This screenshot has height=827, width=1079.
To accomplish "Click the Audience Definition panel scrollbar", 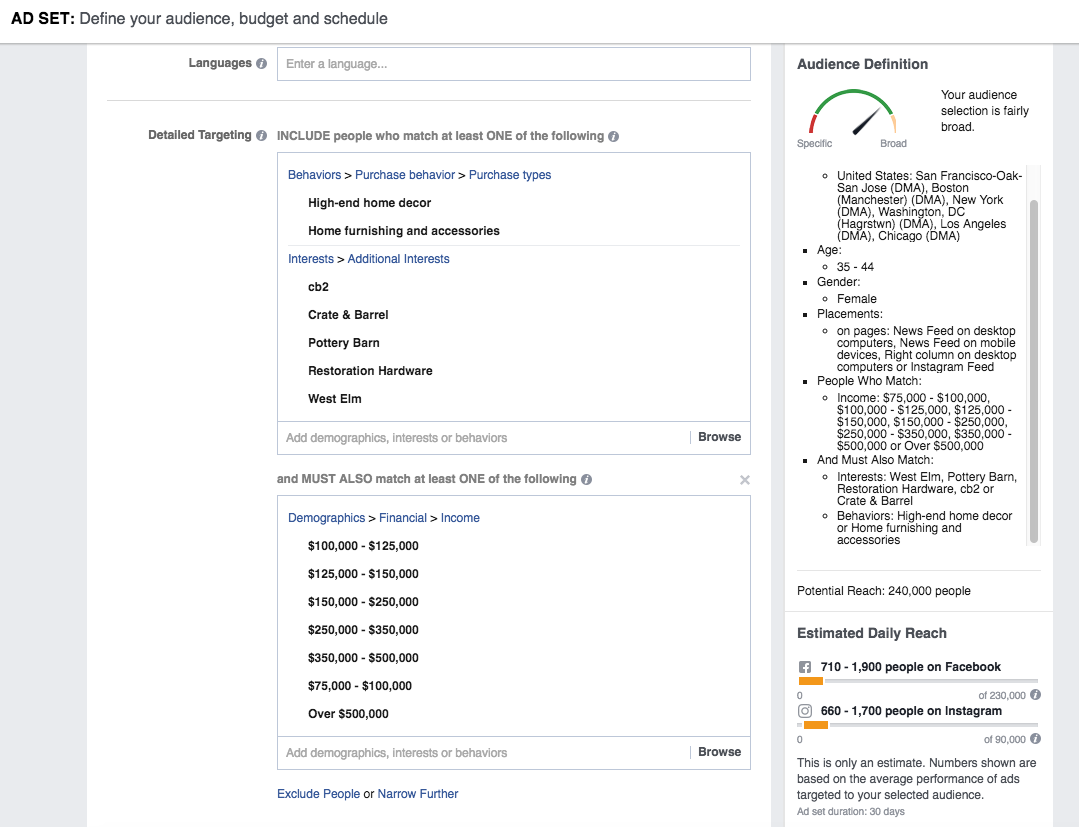I will click(1034, 370).
